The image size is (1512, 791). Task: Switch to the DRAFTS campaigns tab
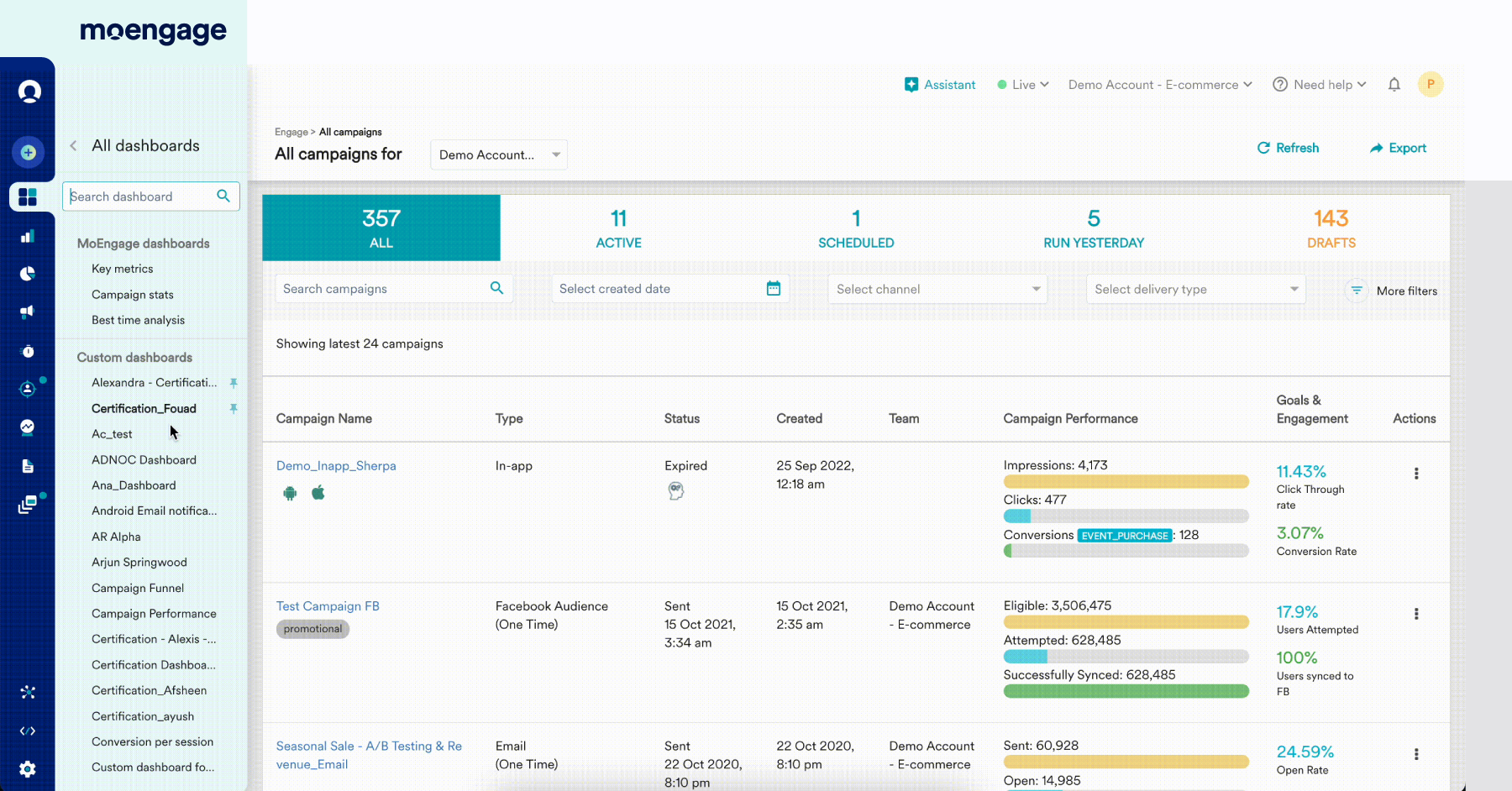[1331, 228]
